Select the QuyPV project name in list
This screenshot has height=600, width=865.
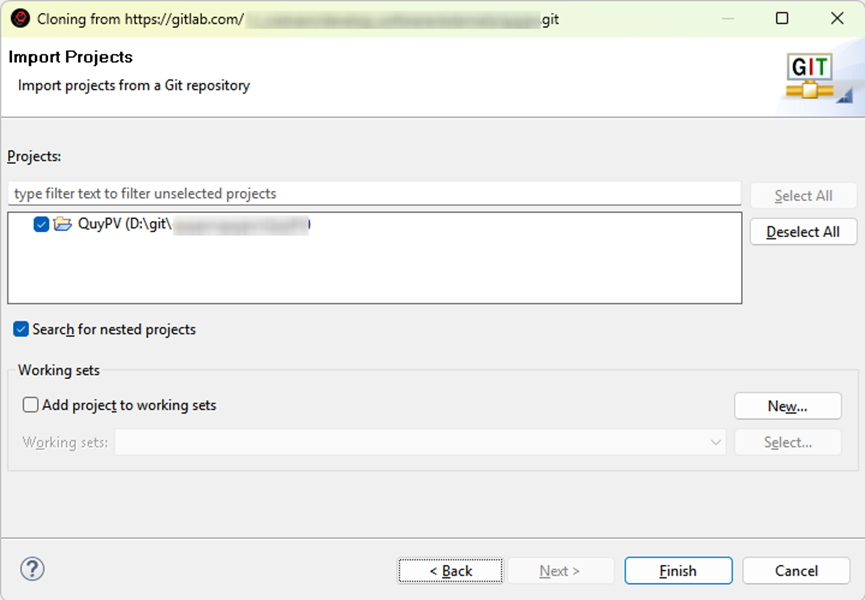click(x=100, y=224)
